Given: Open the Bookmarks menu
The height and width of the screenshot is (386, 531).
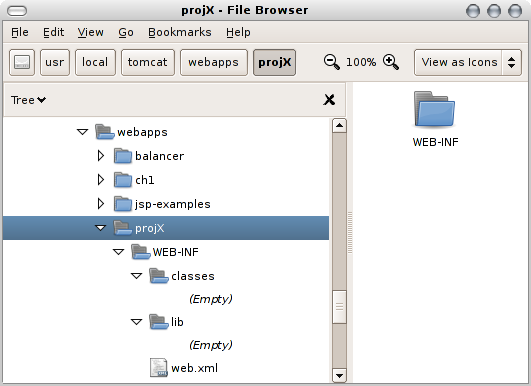Looking at the screenshot, I should coord(180,32).
